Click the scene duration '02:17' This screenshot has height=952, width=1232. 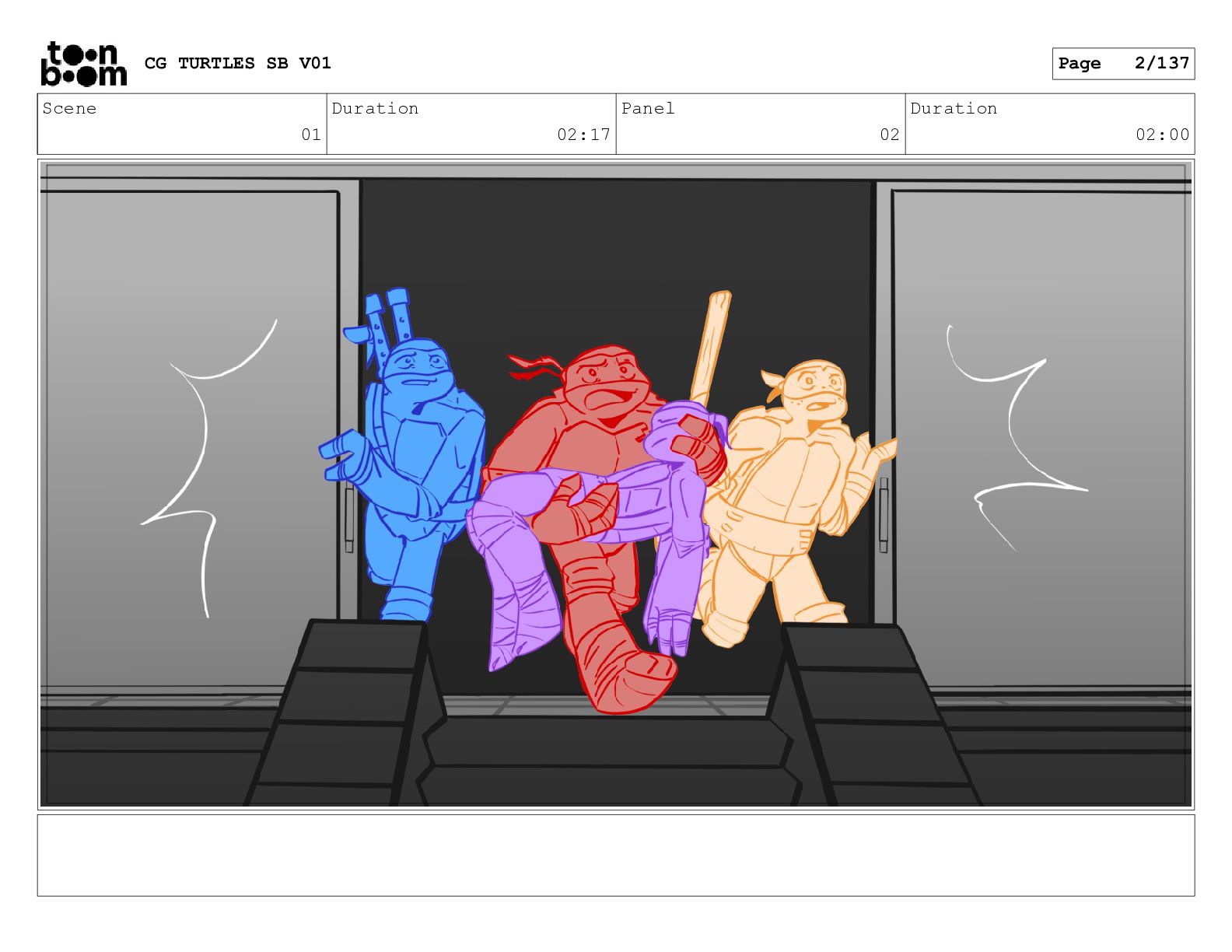tap(583, 135)
